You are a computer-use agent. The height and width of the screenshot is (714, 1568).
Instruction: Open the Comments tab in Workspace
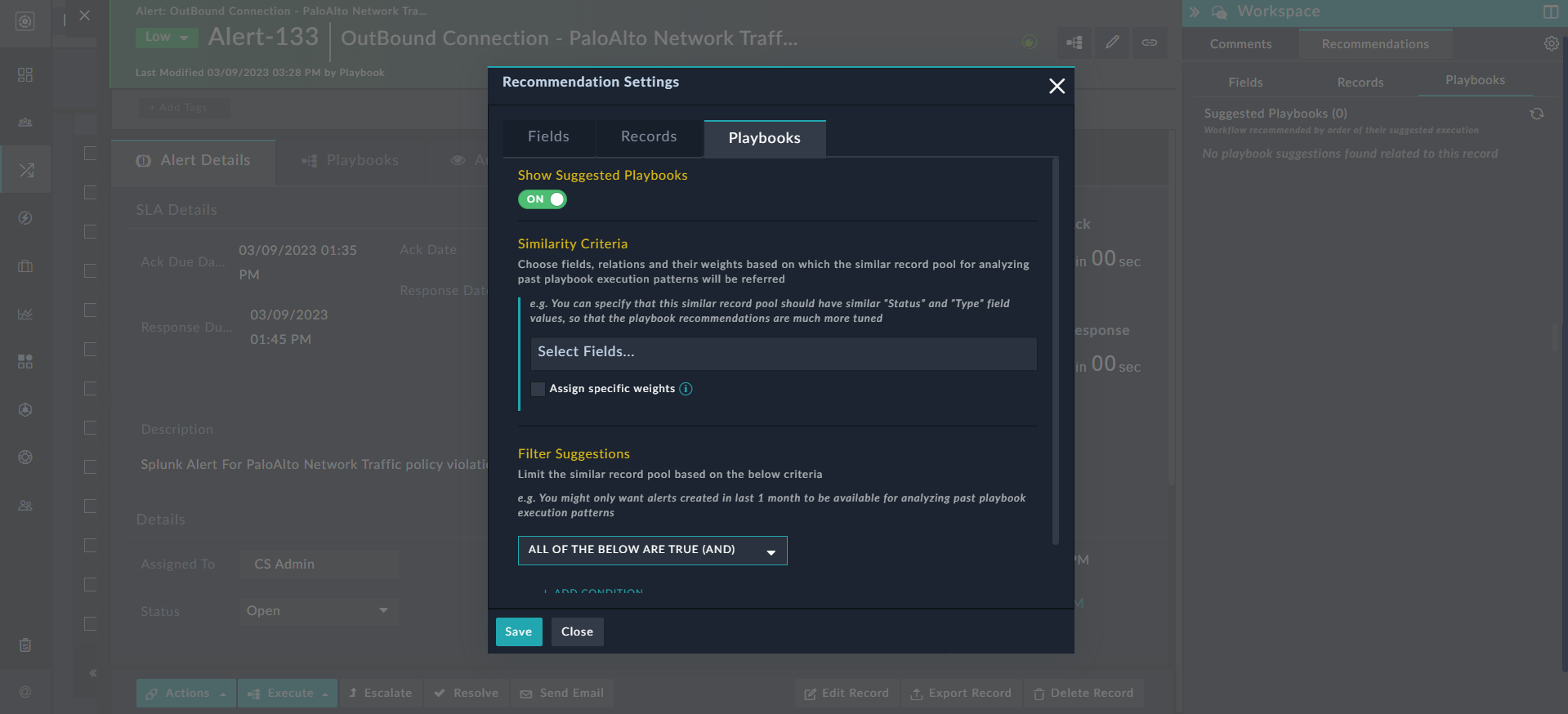[x=1240, y=44]
